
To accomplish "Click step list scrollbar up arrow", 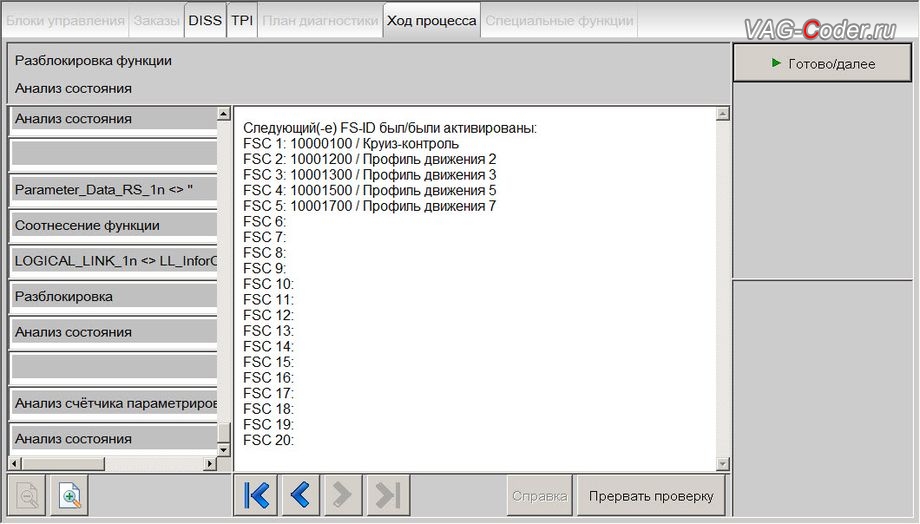I will (x=224, y=114).
